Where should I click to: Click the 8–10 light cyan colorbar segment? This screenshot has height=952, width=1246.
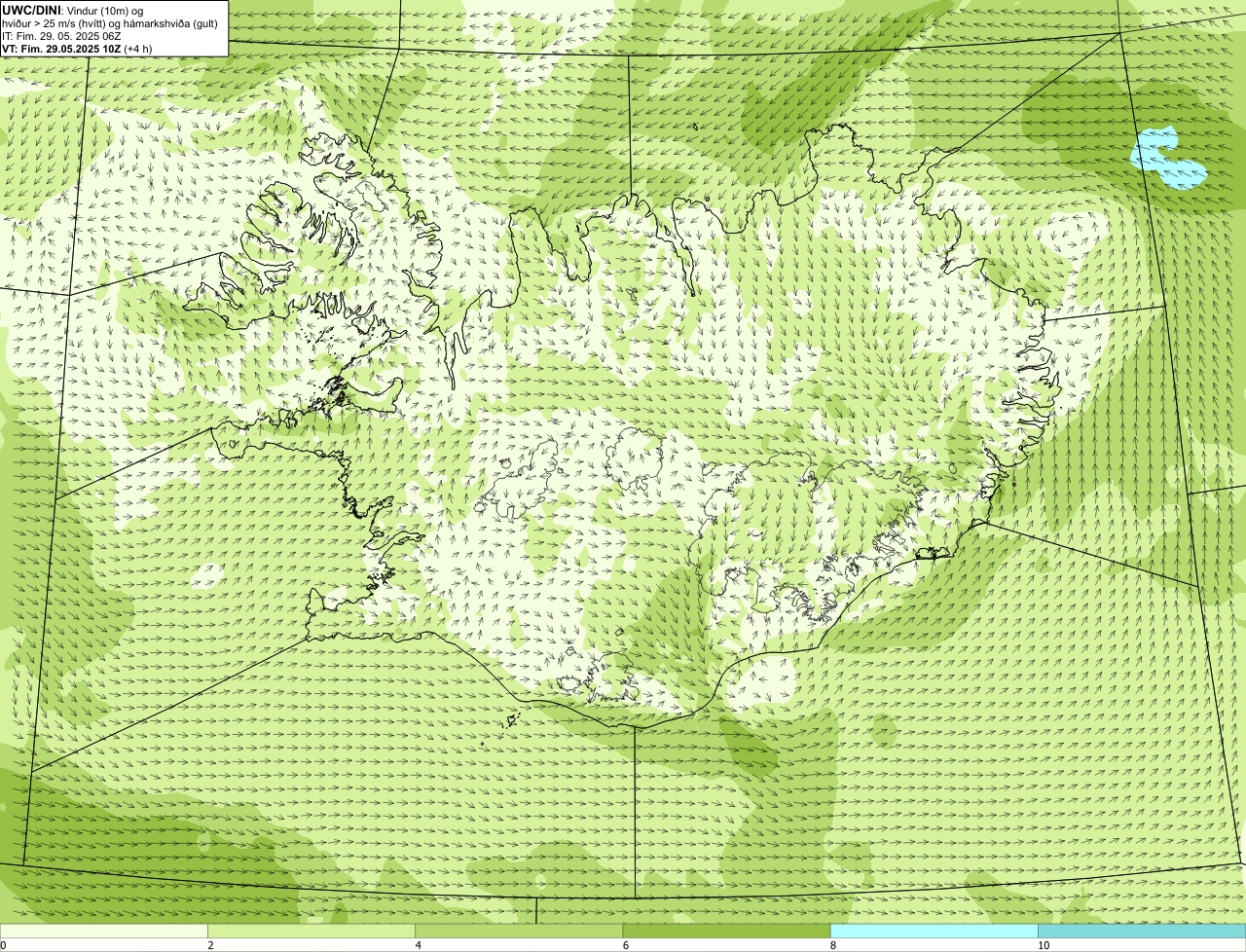tap(934, 931)
